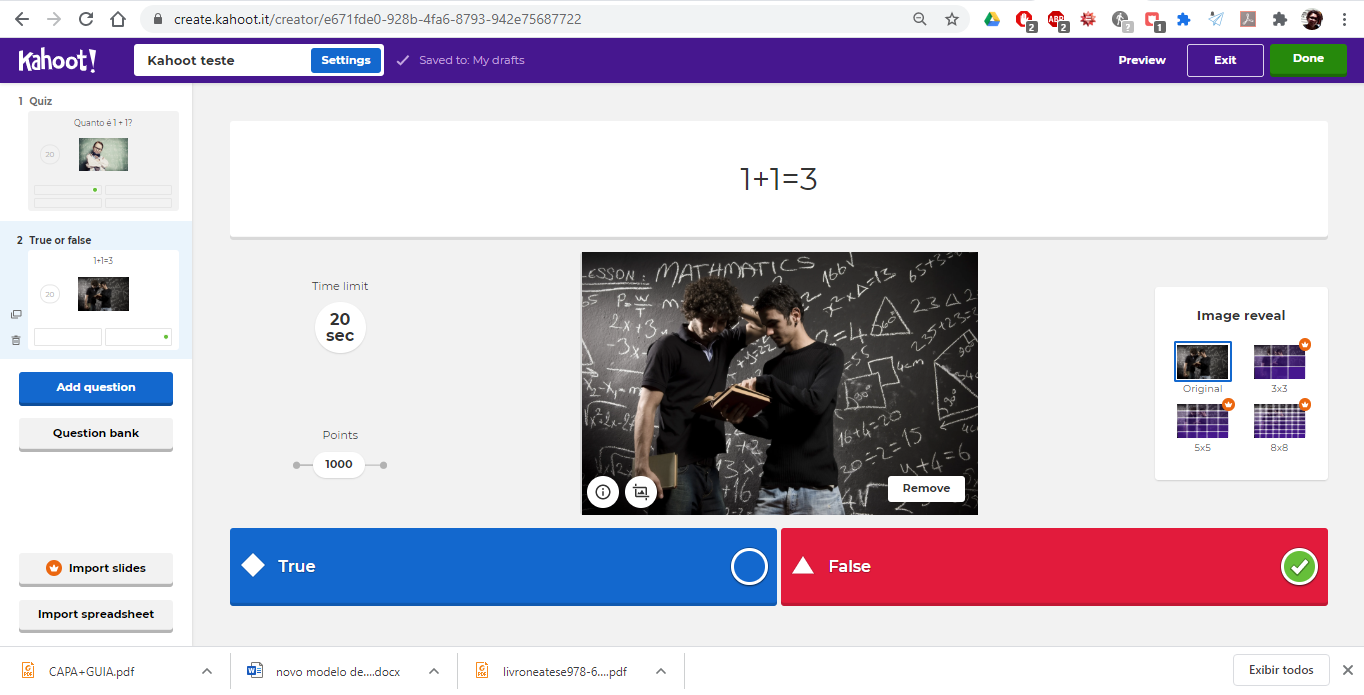Click the Add question button
The width and height of the screenshot is (1364, 695).
(95, 388)
